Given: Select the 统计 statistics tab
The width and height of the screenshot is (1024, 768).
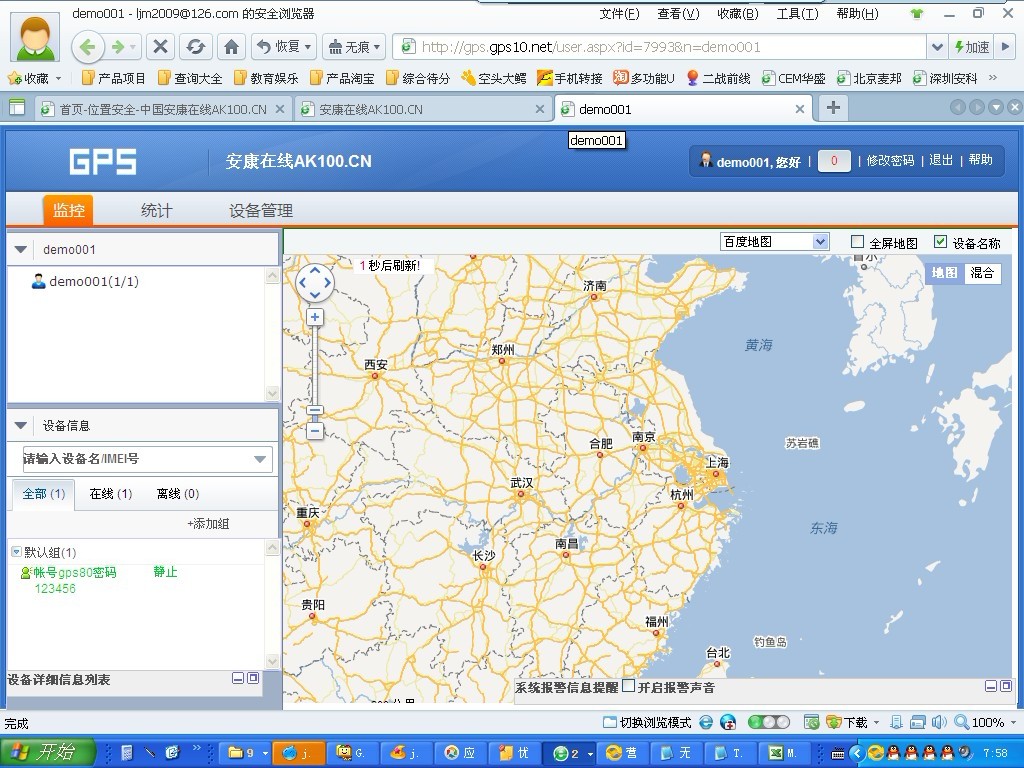Looking at the screenshot, I should pos(157,210).
